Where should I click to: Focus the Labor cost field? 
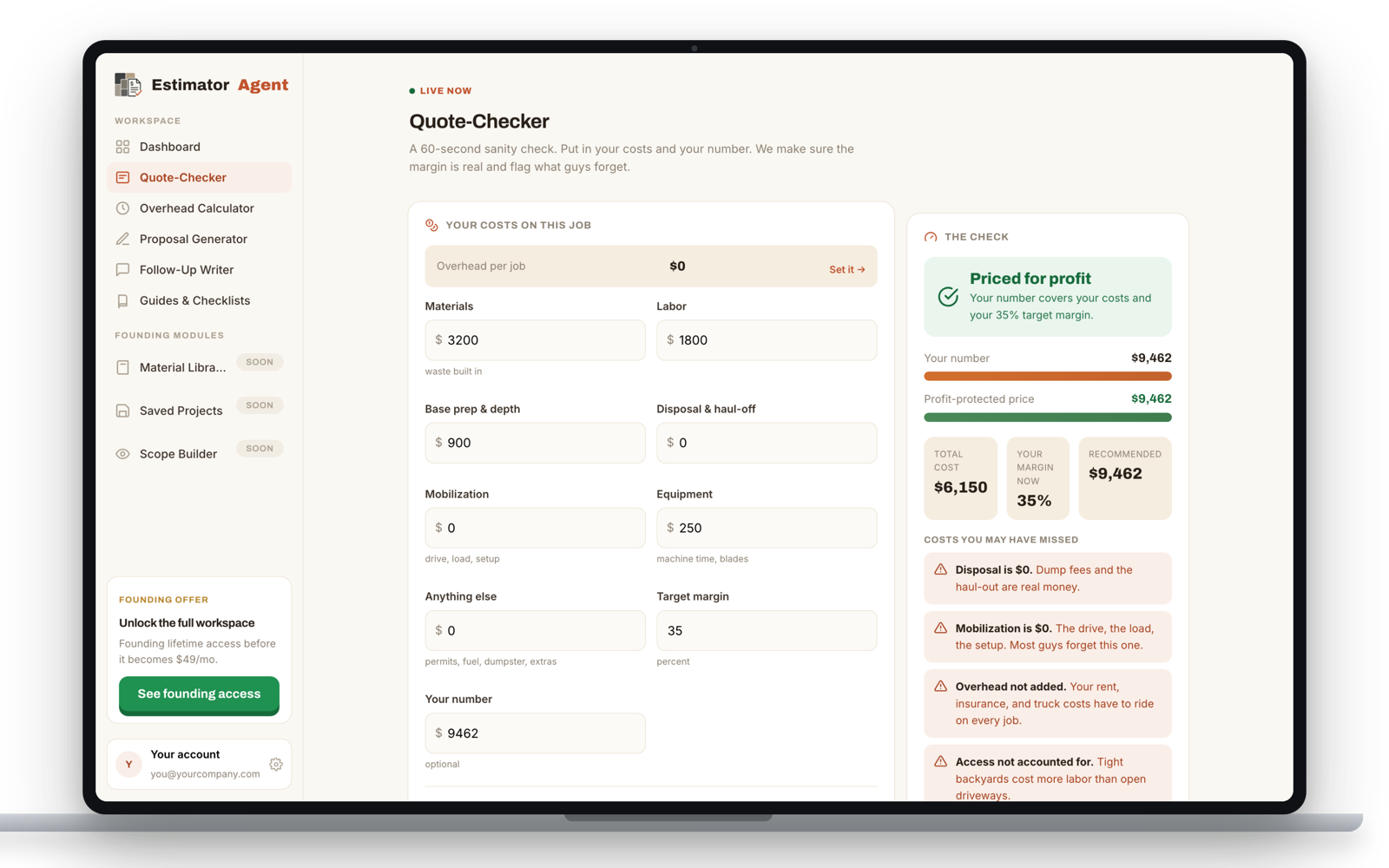click(767, 340)
